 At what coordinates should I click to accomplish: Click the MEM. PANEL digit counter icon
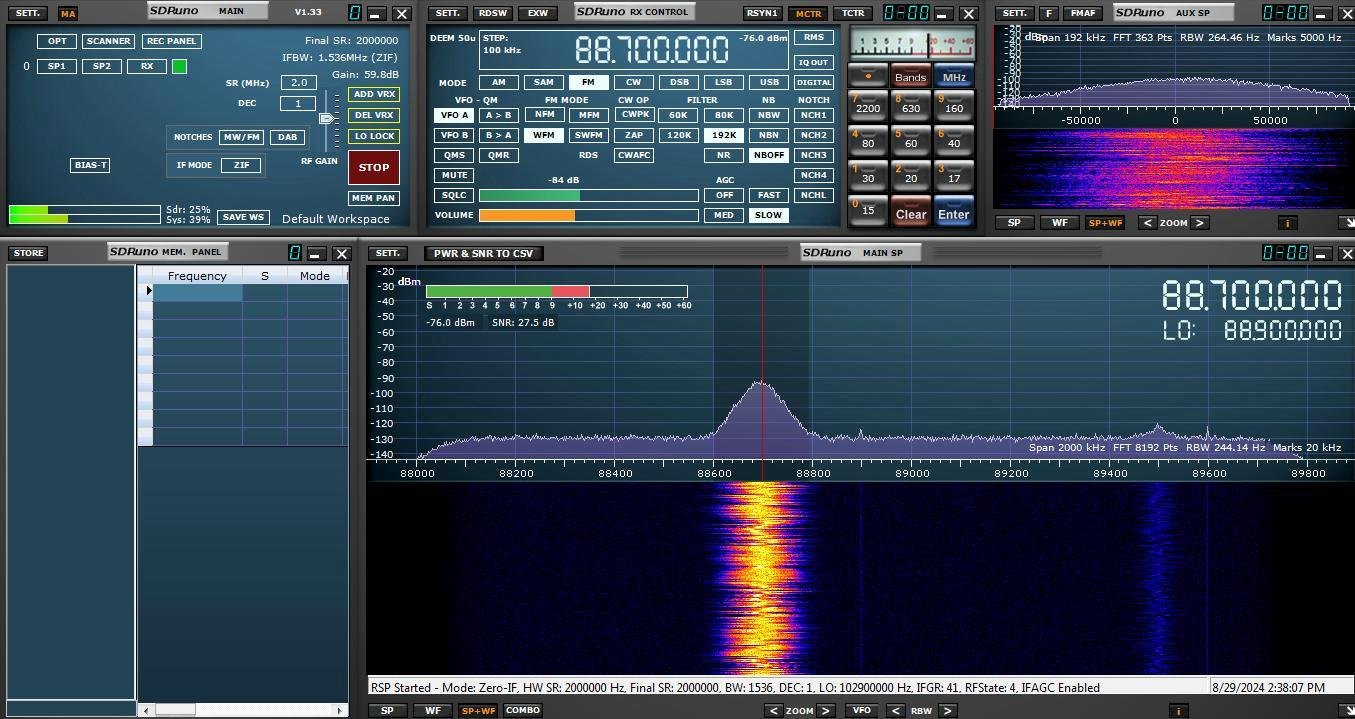tap(295, 253)
